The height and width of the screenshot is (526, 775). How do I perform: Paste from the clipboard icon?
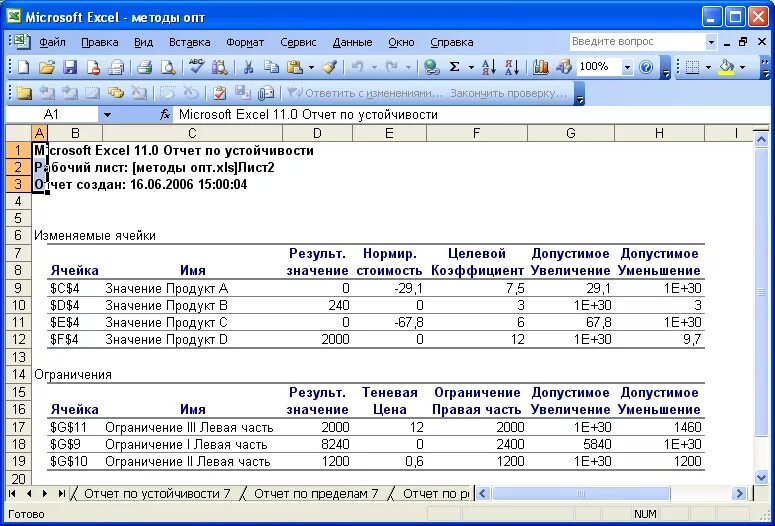[x=295, y=67]
